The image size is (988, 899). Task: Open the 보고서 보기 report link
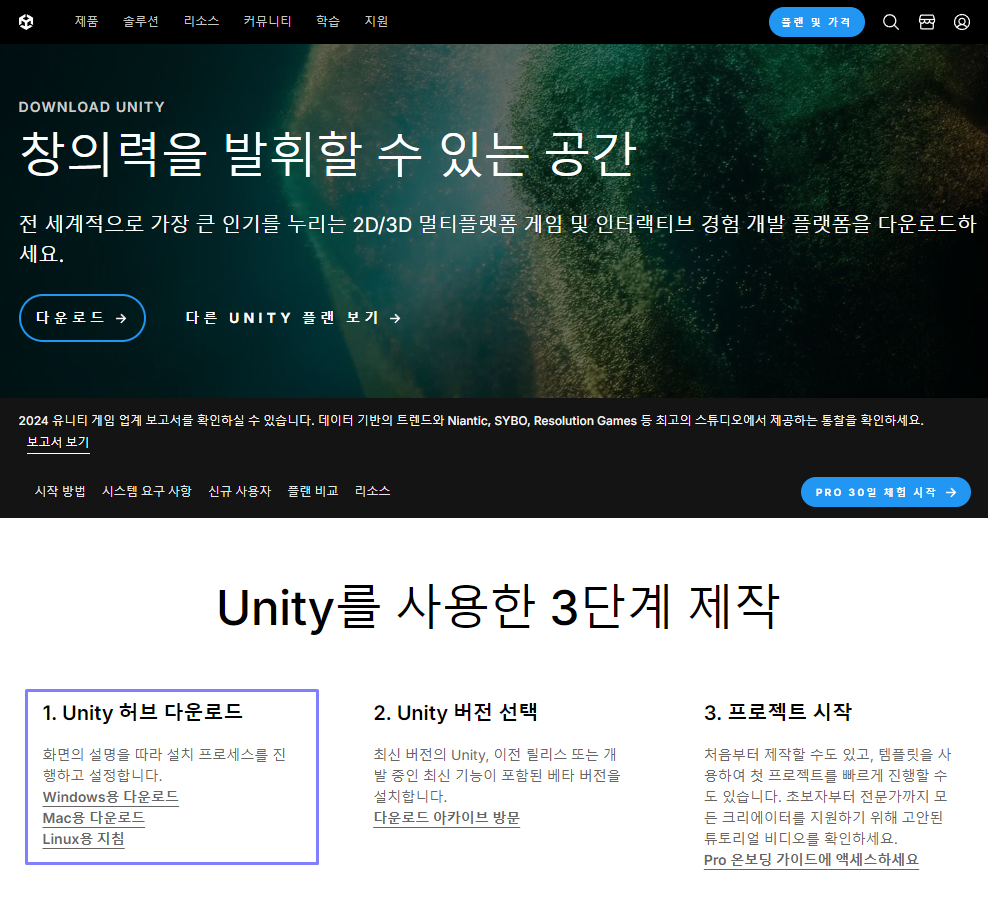(59, 441)
